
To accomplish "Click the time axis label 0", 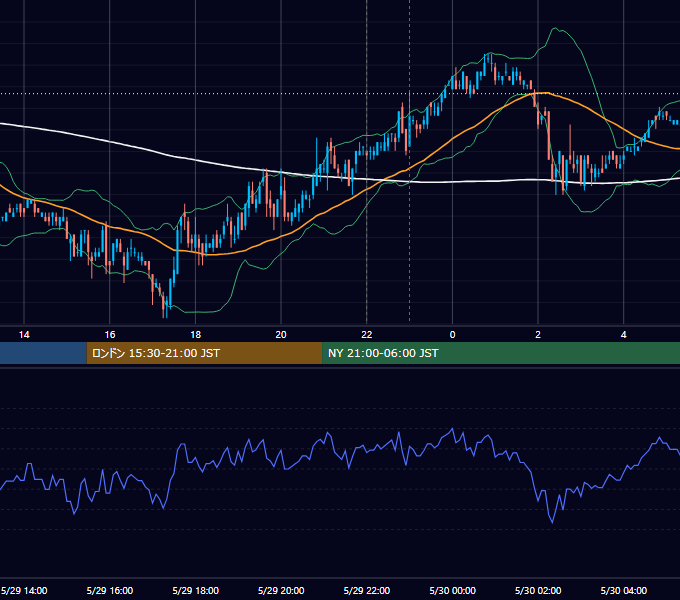I will pyautogui.click(x=452, y=335).
